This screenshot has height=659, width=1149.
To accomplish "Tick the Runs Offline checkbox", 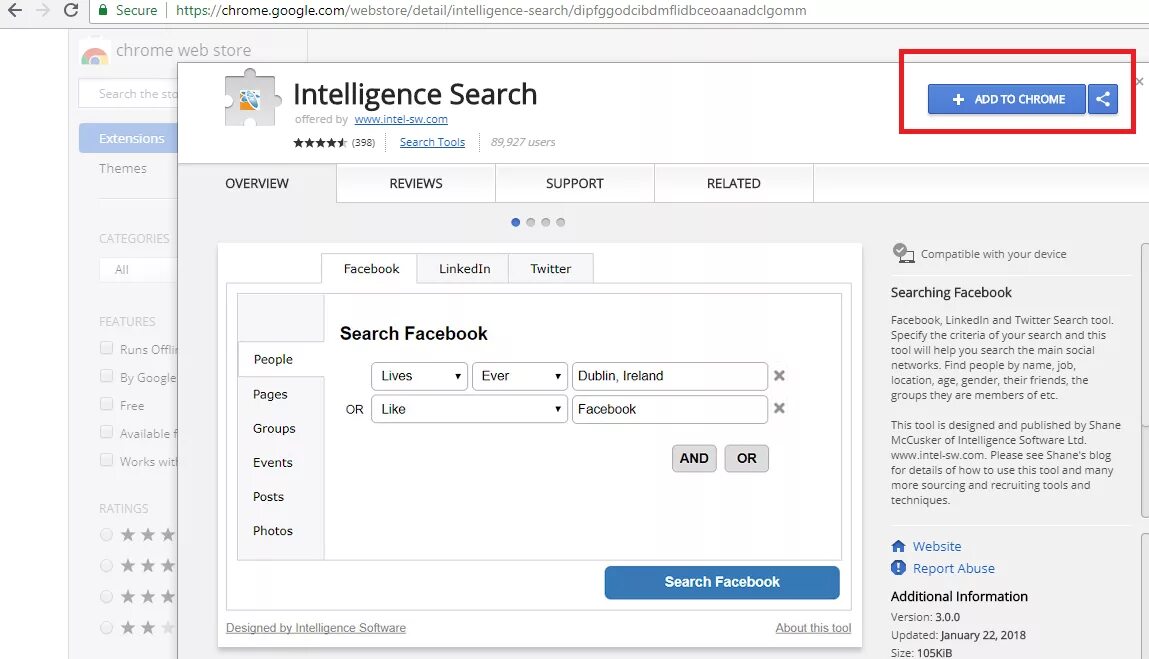I will point(106,348).
